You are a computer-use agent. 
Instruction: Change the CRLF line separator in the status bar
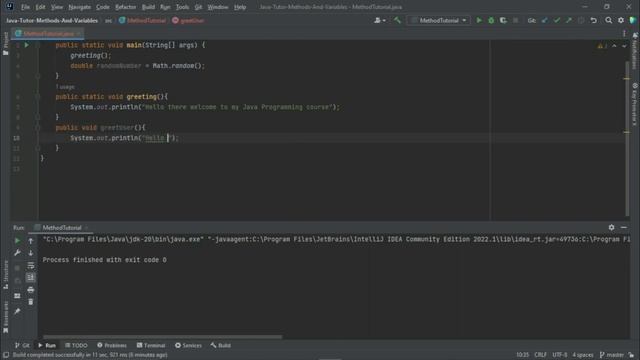pos(540,355)
